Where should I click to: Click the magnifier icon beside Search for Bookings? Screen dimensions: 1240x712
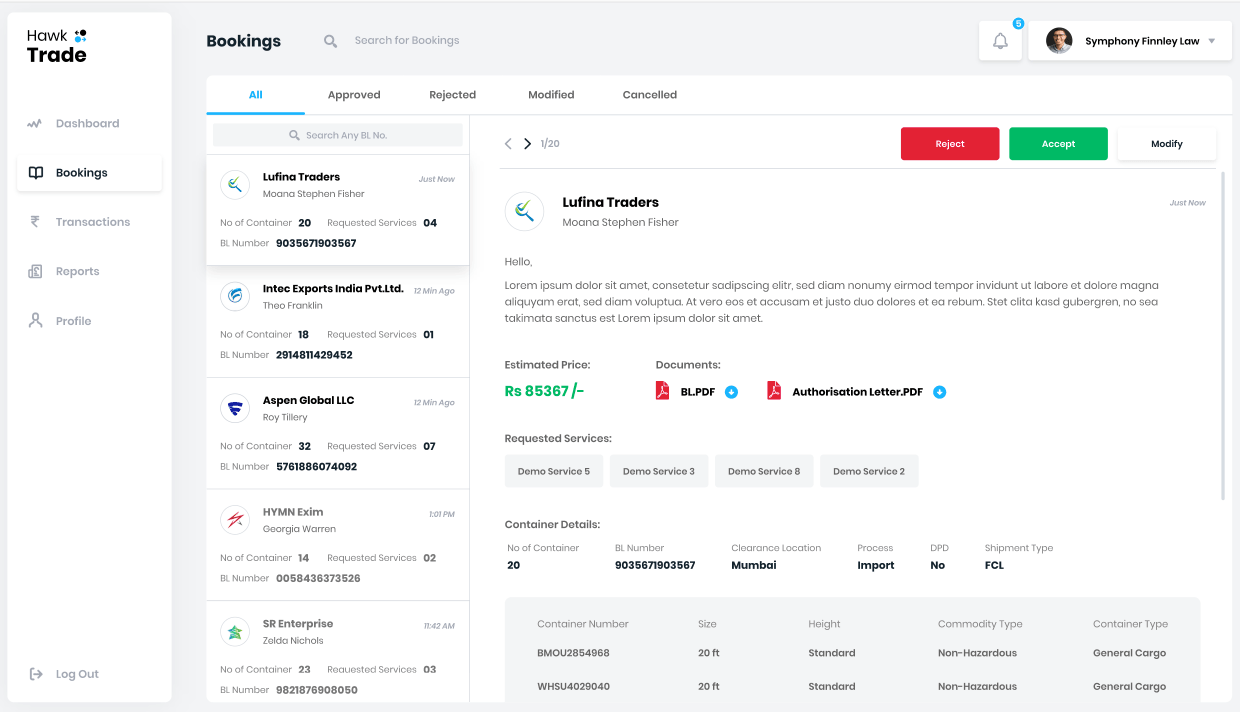coord(331,41)
